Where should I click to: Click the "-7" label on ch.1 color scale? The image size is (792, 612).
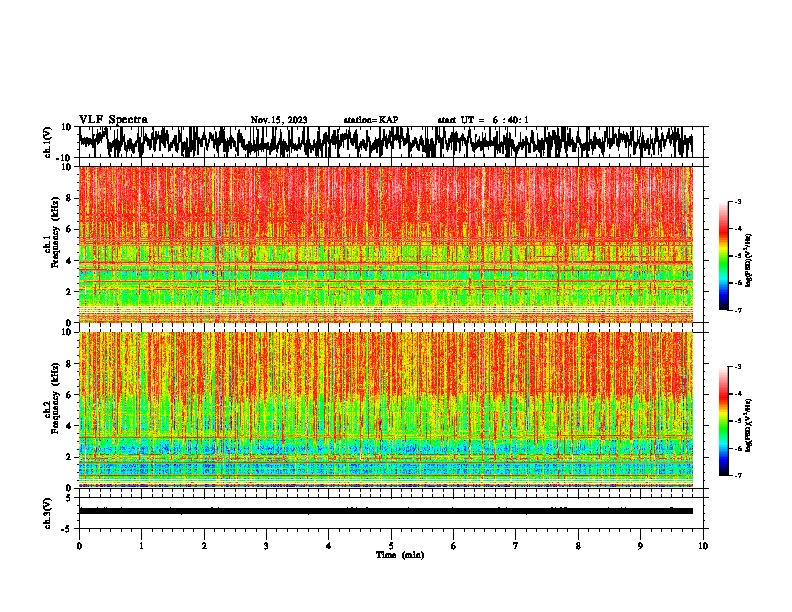(x=737, y=310)
